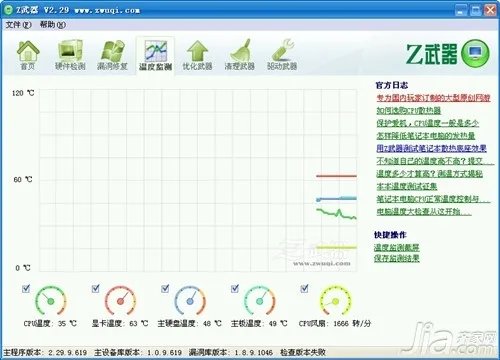Click the 0 ℃ axis label

click(x=23, y=268)
